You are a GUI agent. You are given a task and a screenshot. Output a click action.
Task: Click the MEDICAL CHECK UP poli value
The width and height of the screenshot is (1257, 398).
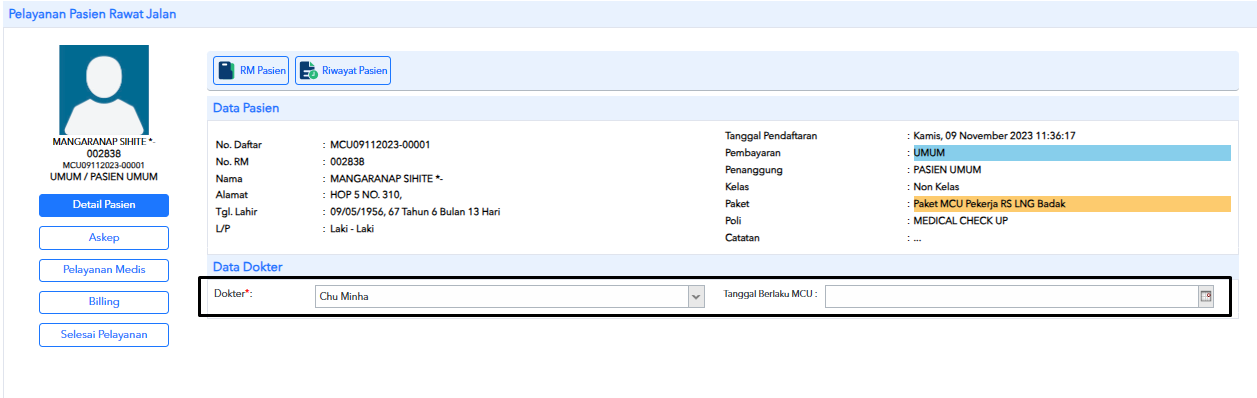click(x=960, y=221)
